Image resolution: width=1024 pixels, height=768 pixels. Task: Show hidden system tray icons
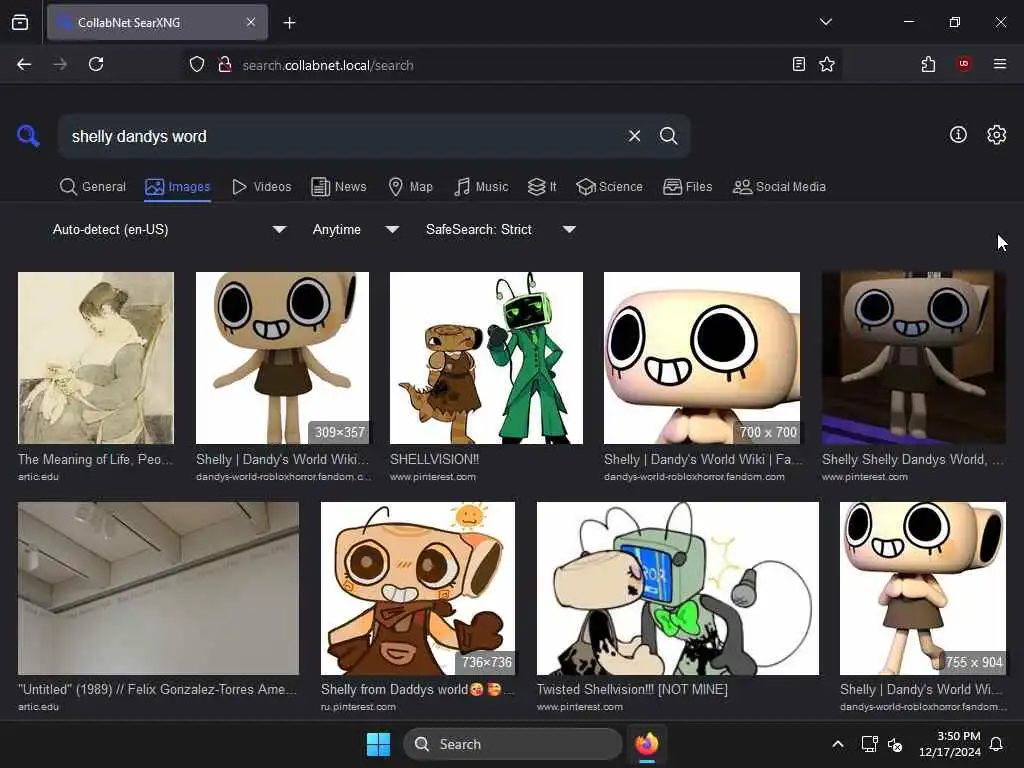[x=838, y=744]
